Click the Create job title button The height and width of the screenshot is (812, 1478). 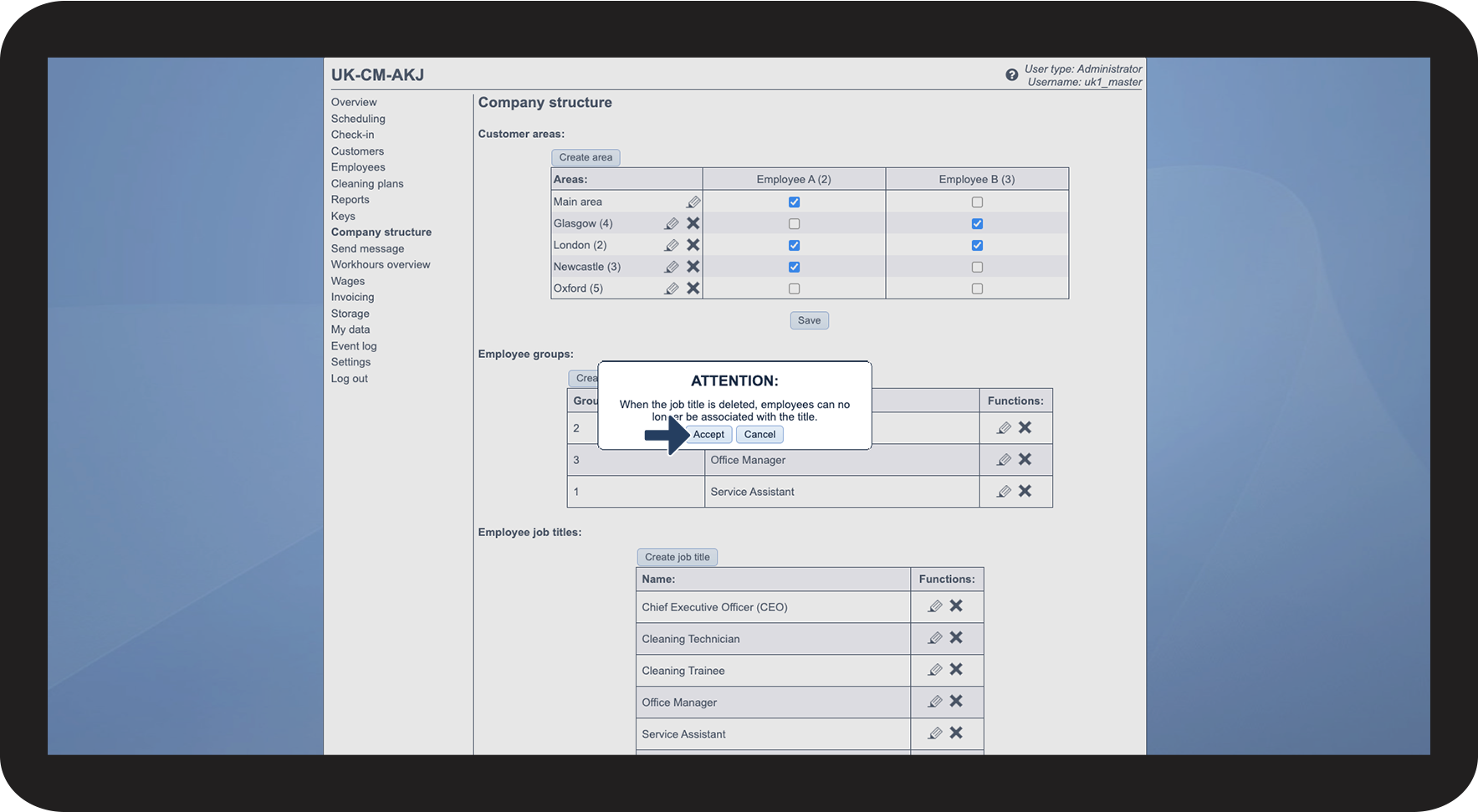click(x=677, y=557)
